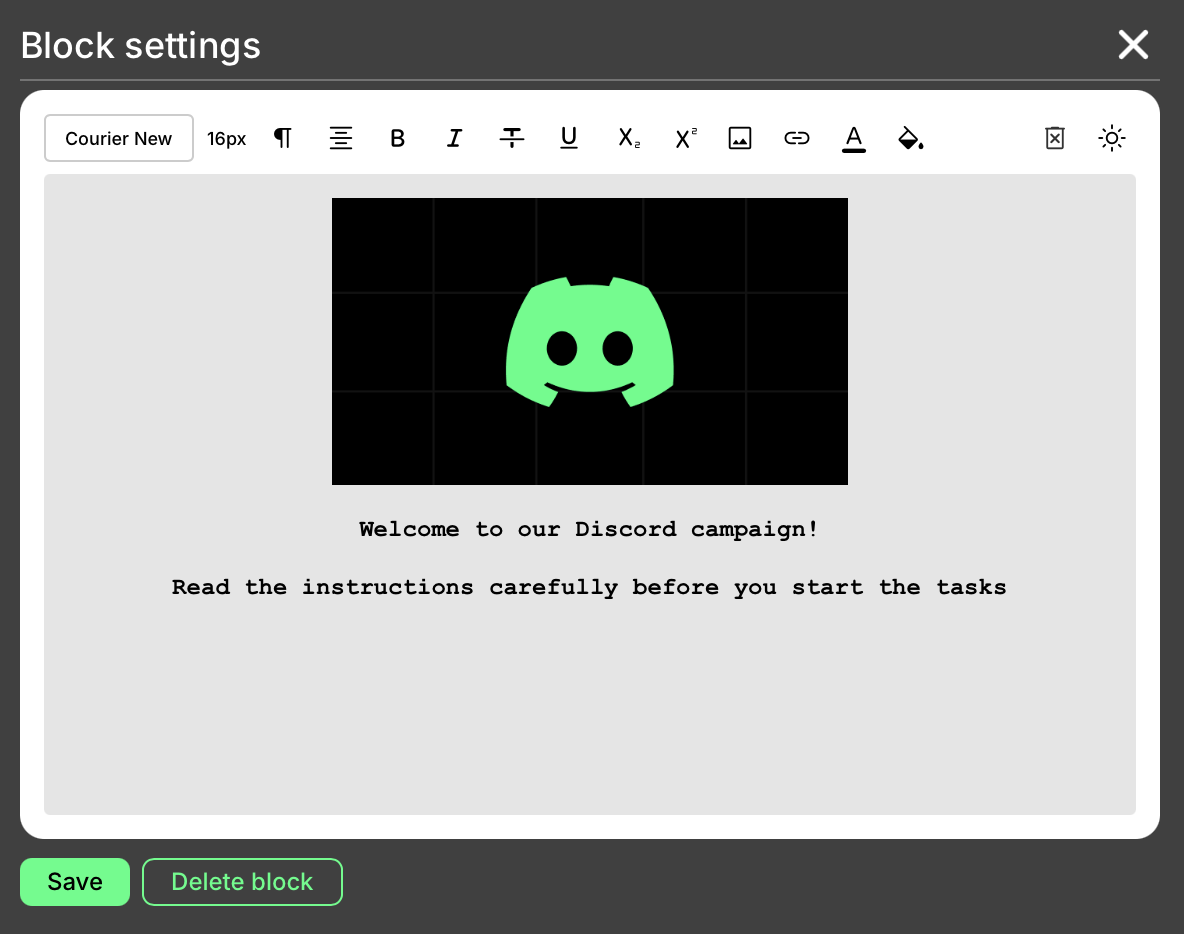Select the center text alignment icon
This screenshot has width=1184, height=934.
tap(341, 138)
